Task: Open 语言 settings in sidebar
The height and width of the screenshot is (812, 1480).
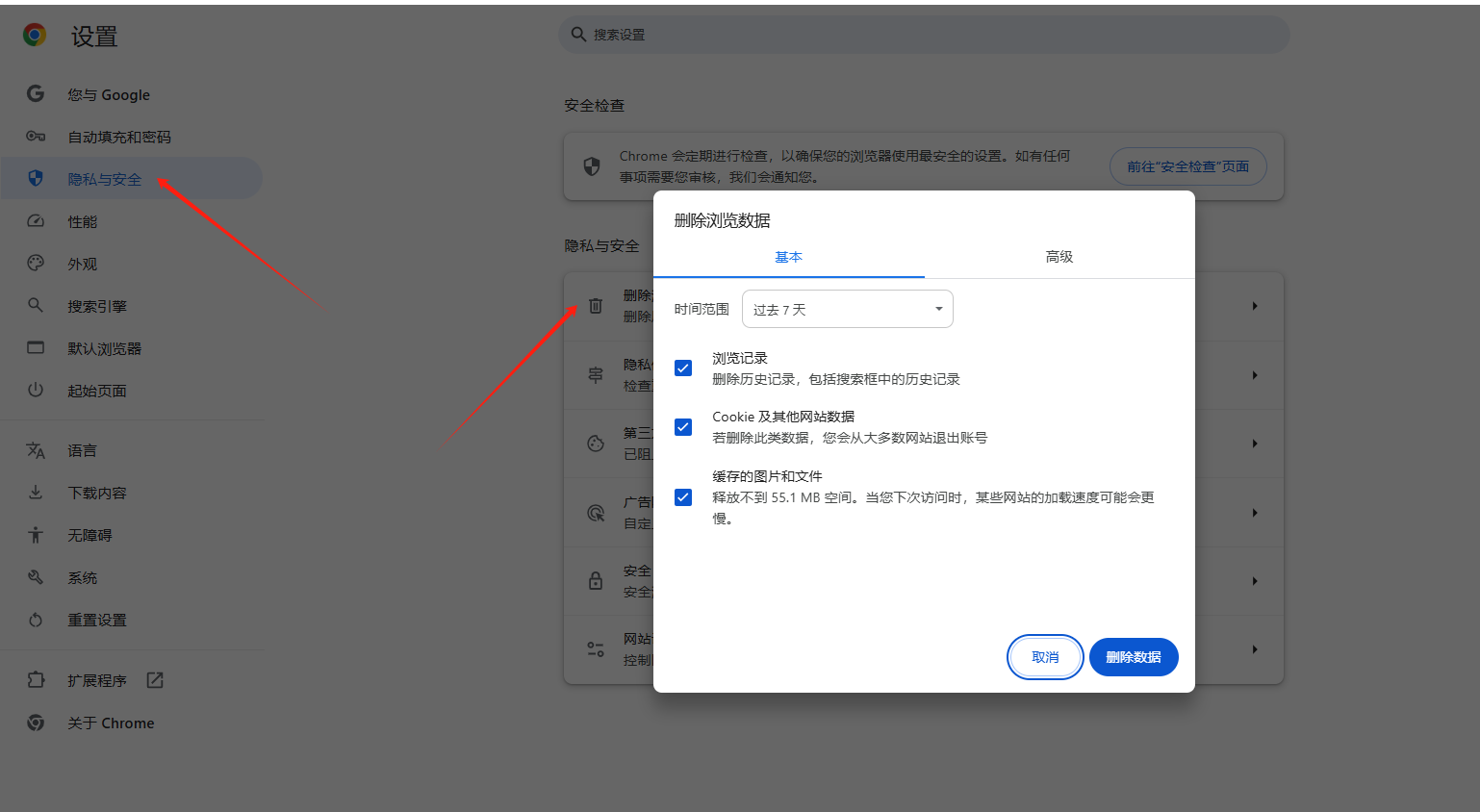Action: point(83,450)
